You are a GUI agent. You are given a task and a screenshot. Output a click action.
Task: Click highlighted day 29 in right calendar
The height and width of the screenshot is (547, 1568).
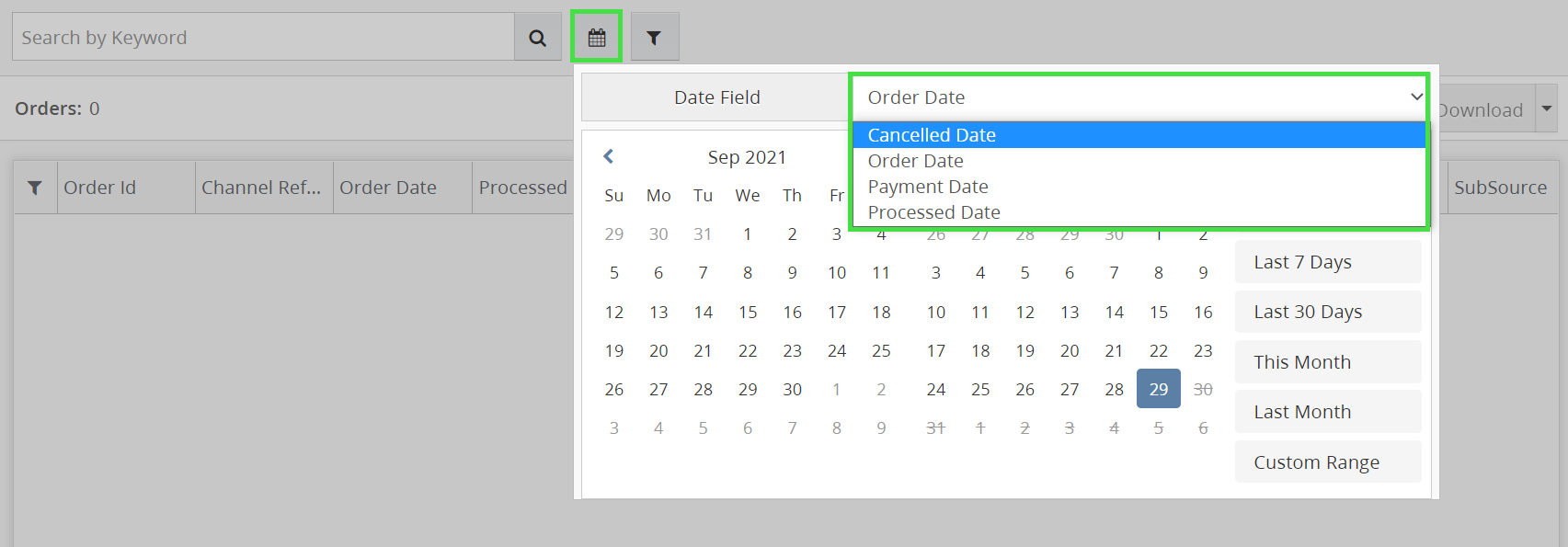pos(1158,389)
